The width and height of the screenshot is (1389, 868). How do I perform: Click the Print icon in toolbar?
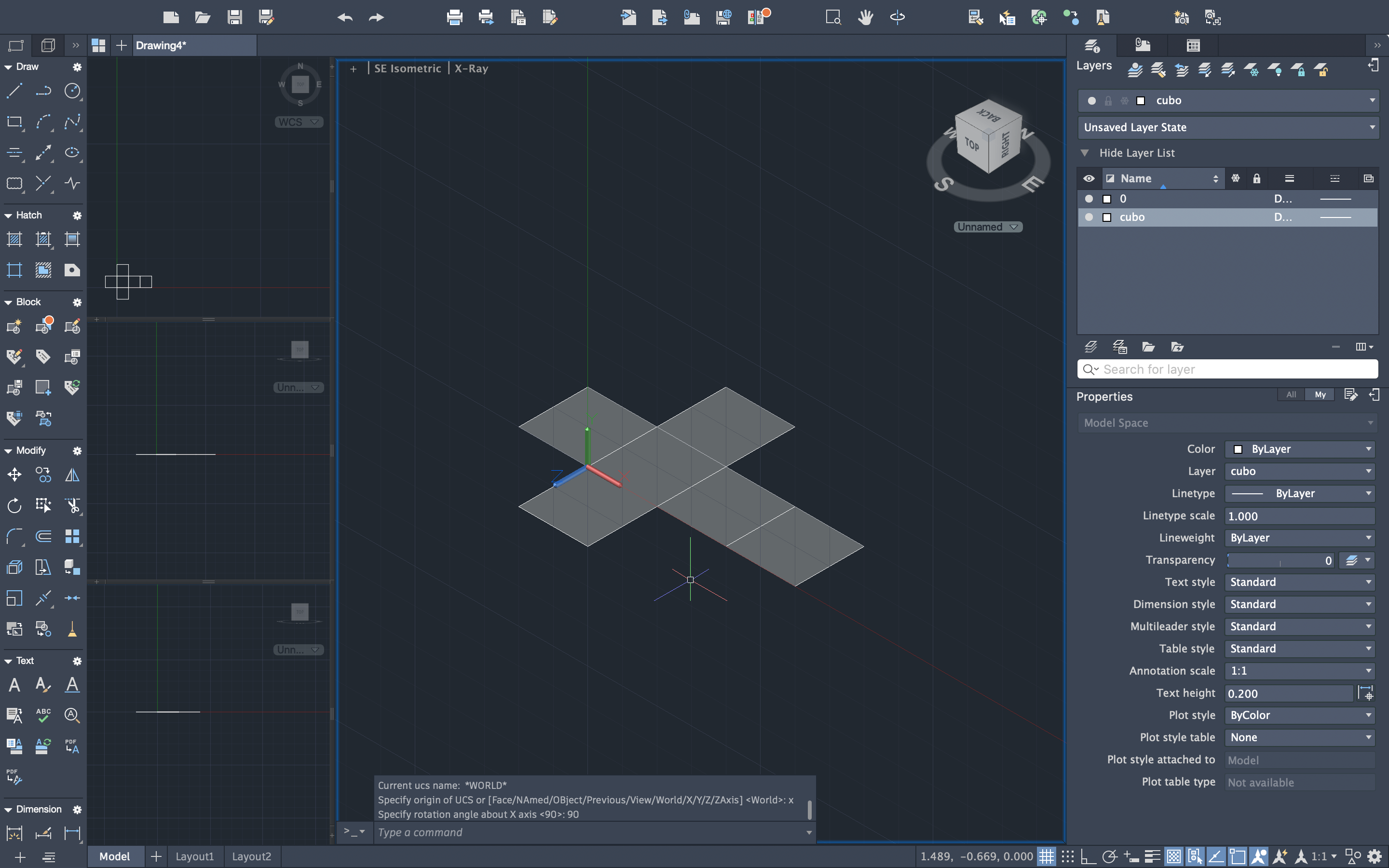click(455, 17)
